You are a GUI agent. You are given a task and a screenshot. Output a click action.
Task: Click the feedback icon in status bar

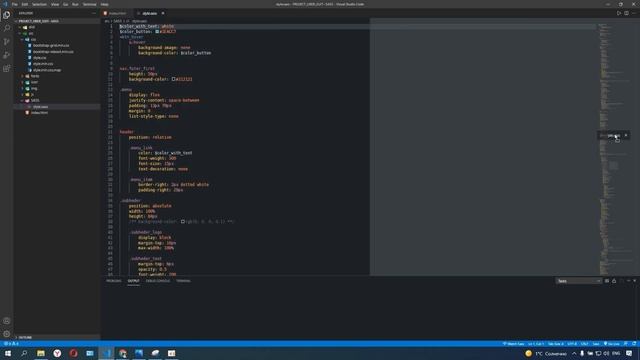626,344
